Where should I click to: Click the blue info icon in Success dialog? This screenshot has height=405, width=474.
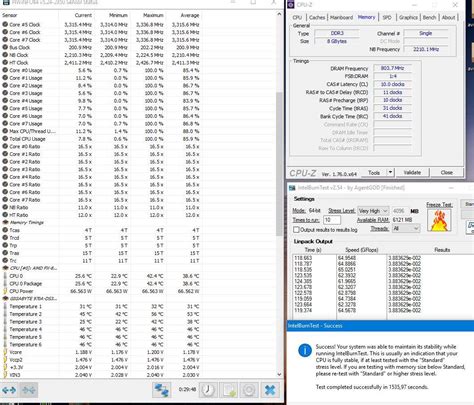305,350
